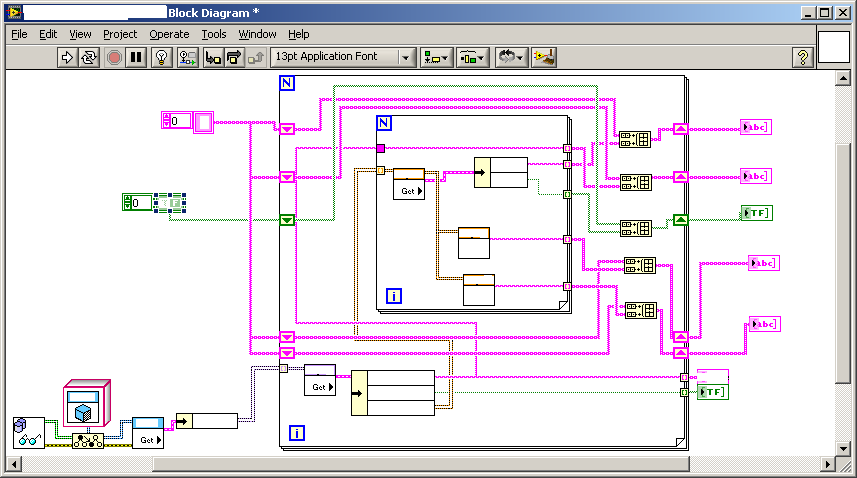Screen dimensions: 857x478
Task: Click the Abort Execution stop button
Action: point(114,57)
